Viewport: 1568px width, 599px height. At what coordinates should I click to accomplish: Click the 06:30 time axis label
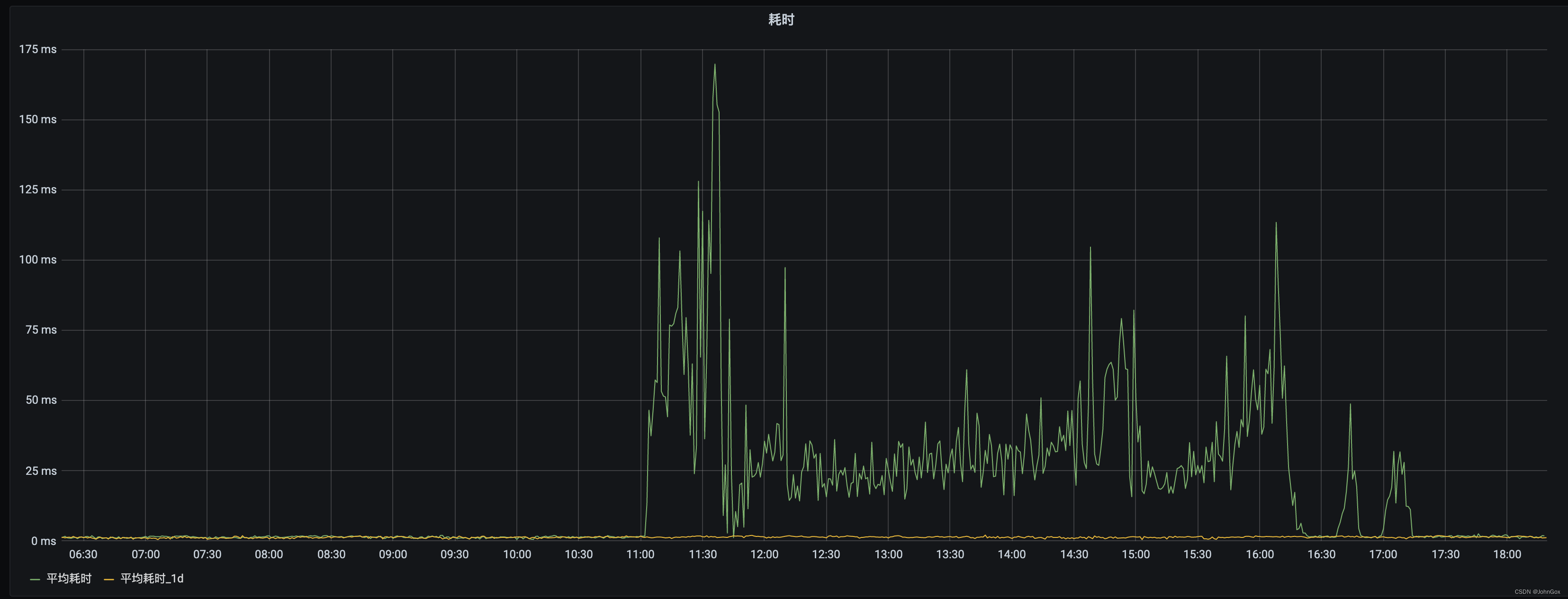pos(83,554)
